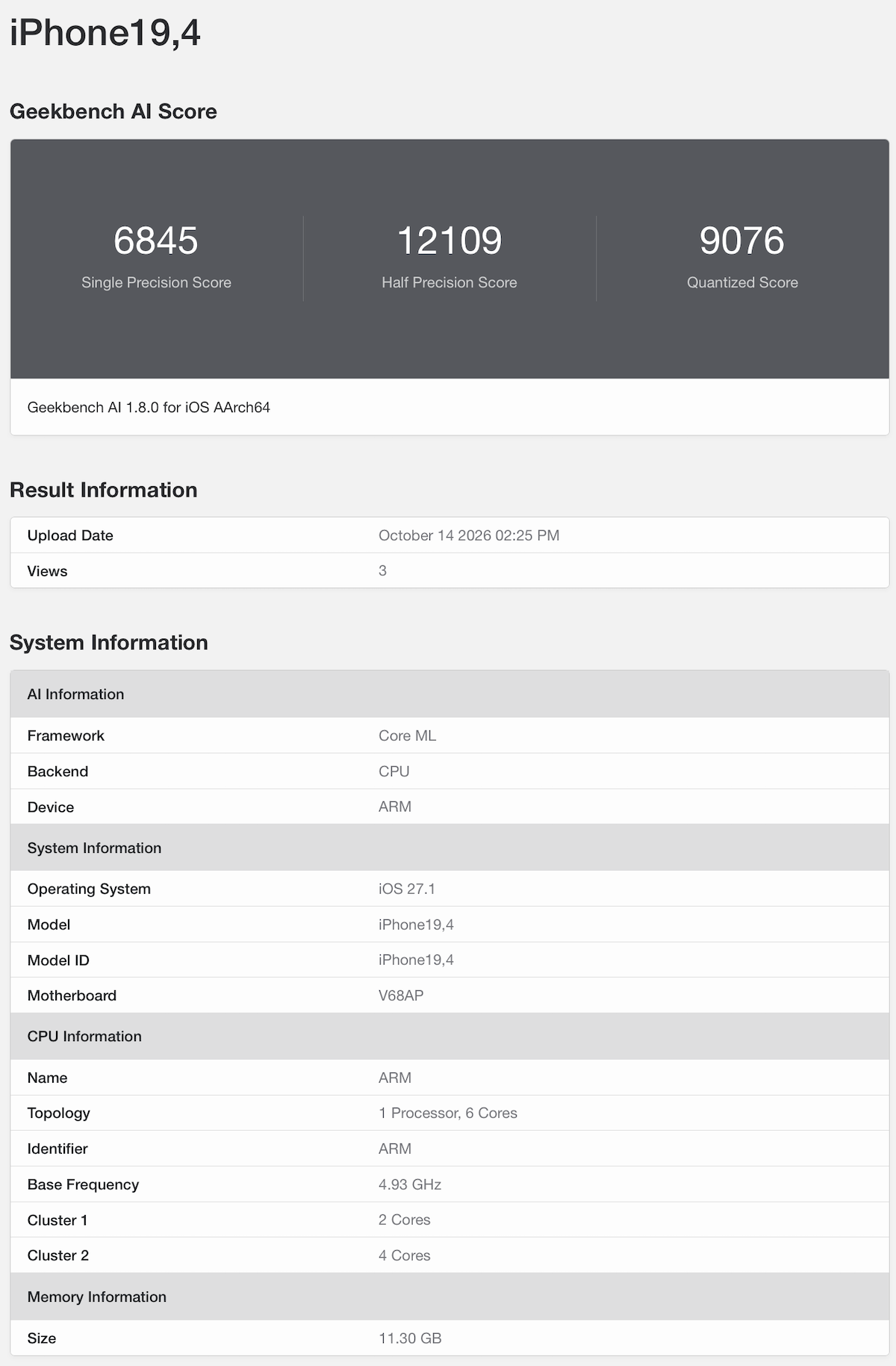This screenshot has height=1366, width=896.
Task: Click the Name row label
Action: point(47,1078)
